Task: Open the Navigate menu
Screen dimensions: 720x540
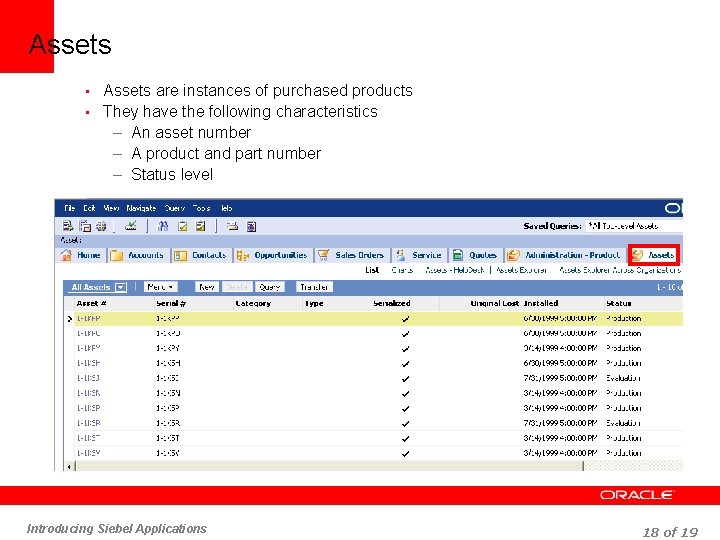Action: pos(141,208)
